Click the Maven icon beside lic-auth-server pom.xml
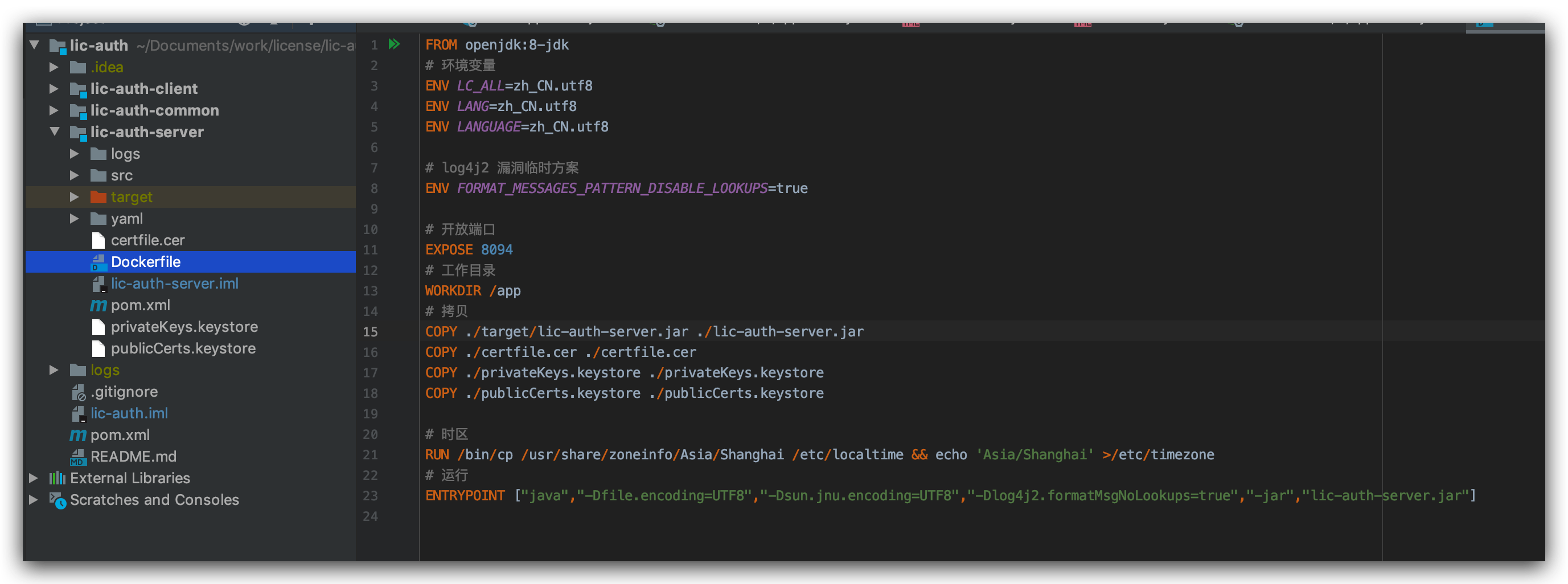The height and width of the screenshot is (584, 1568). 98,306
